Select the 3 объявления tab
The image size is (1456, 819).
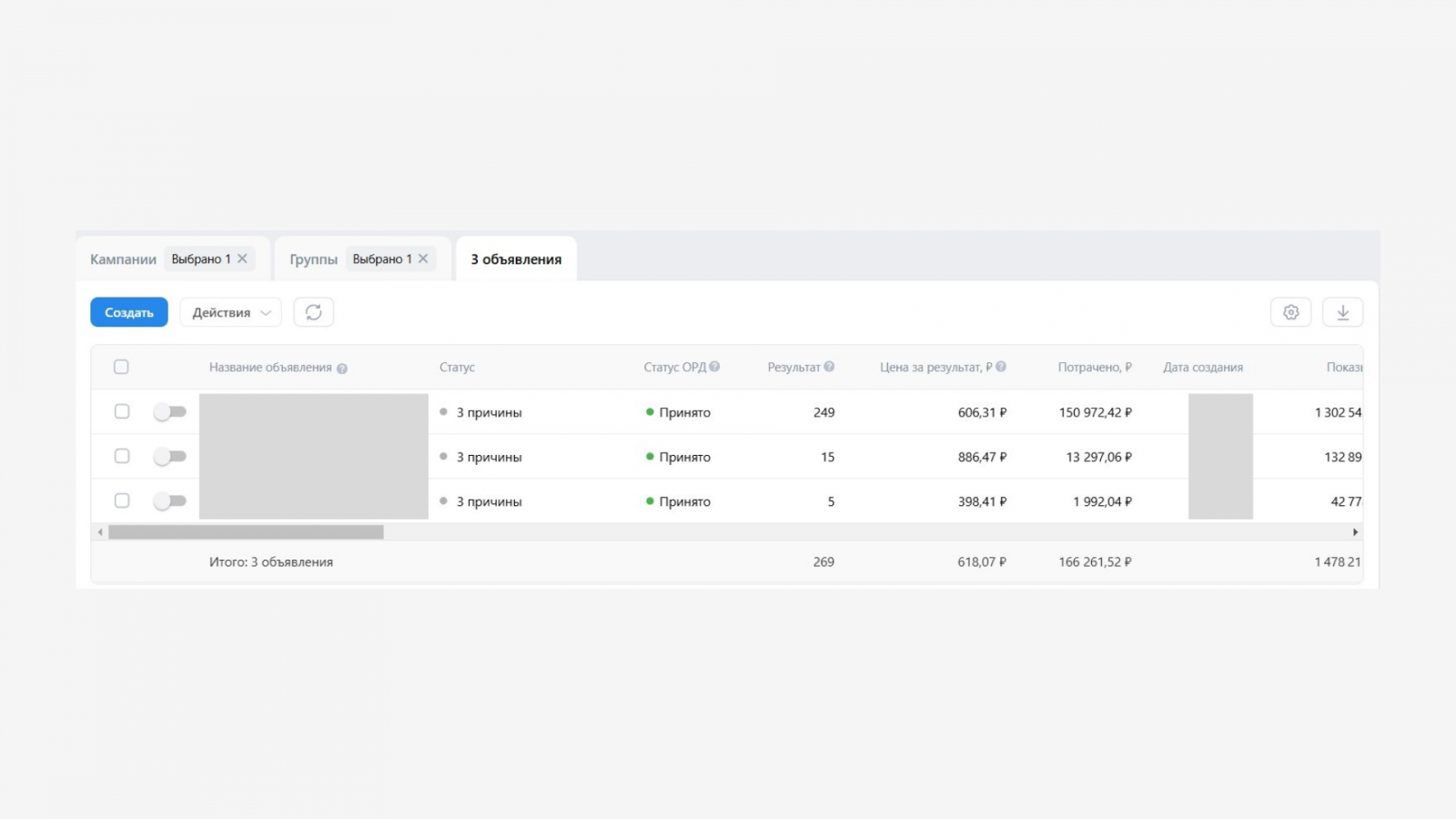click(516, 259)
